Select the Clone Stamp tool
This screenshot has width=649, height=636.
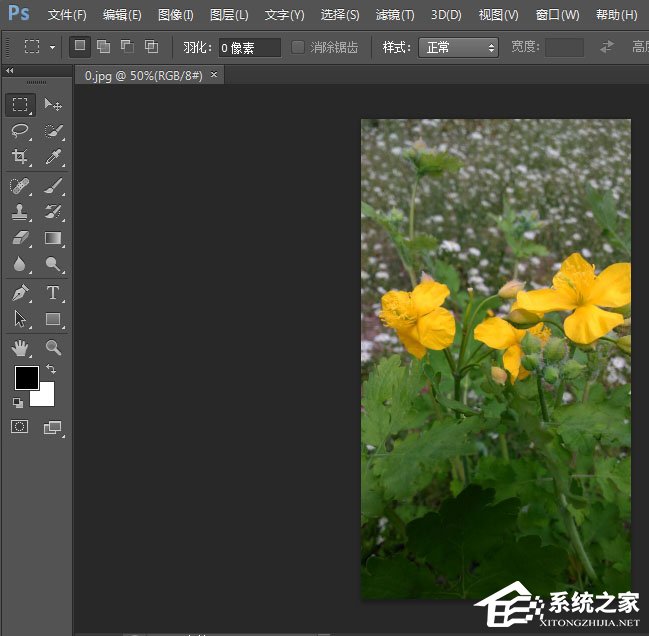20,212
